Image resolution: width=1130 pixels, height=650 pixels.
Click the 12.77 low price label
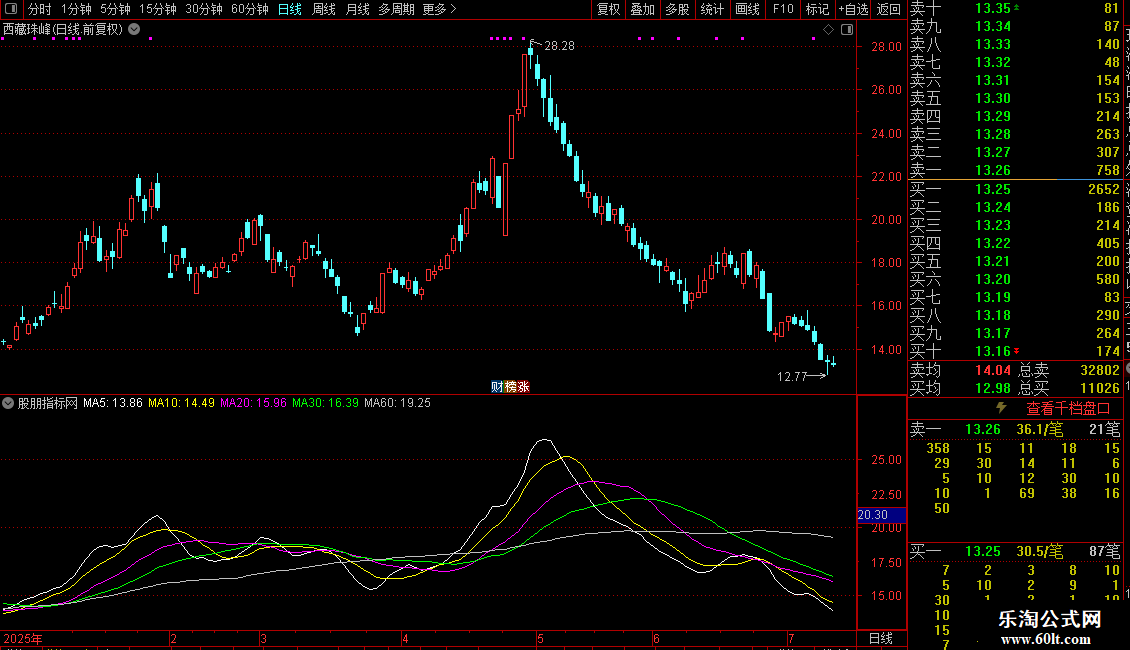792,376
